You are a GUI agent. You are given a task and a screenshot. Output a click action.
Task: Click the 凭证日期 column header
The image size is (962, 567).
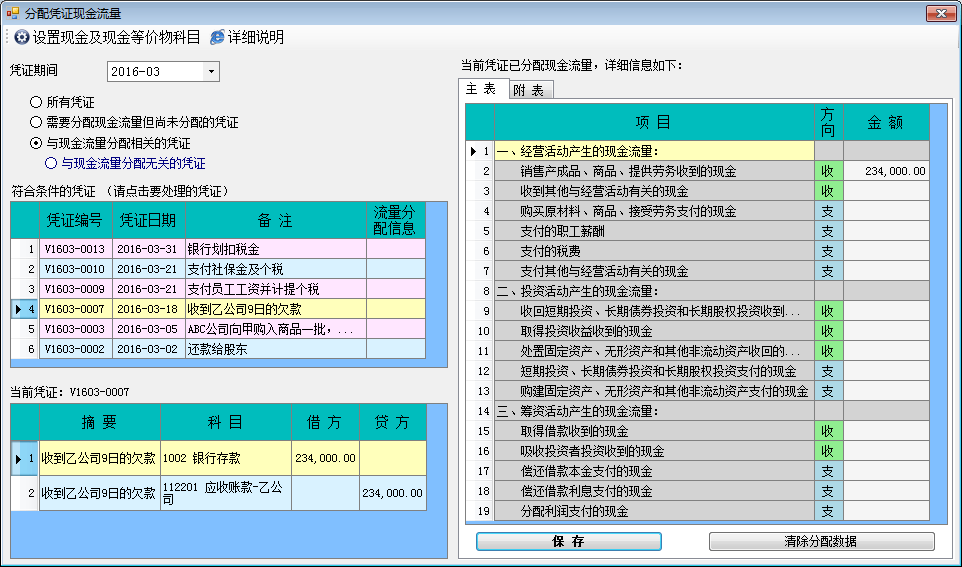(148, 221)
